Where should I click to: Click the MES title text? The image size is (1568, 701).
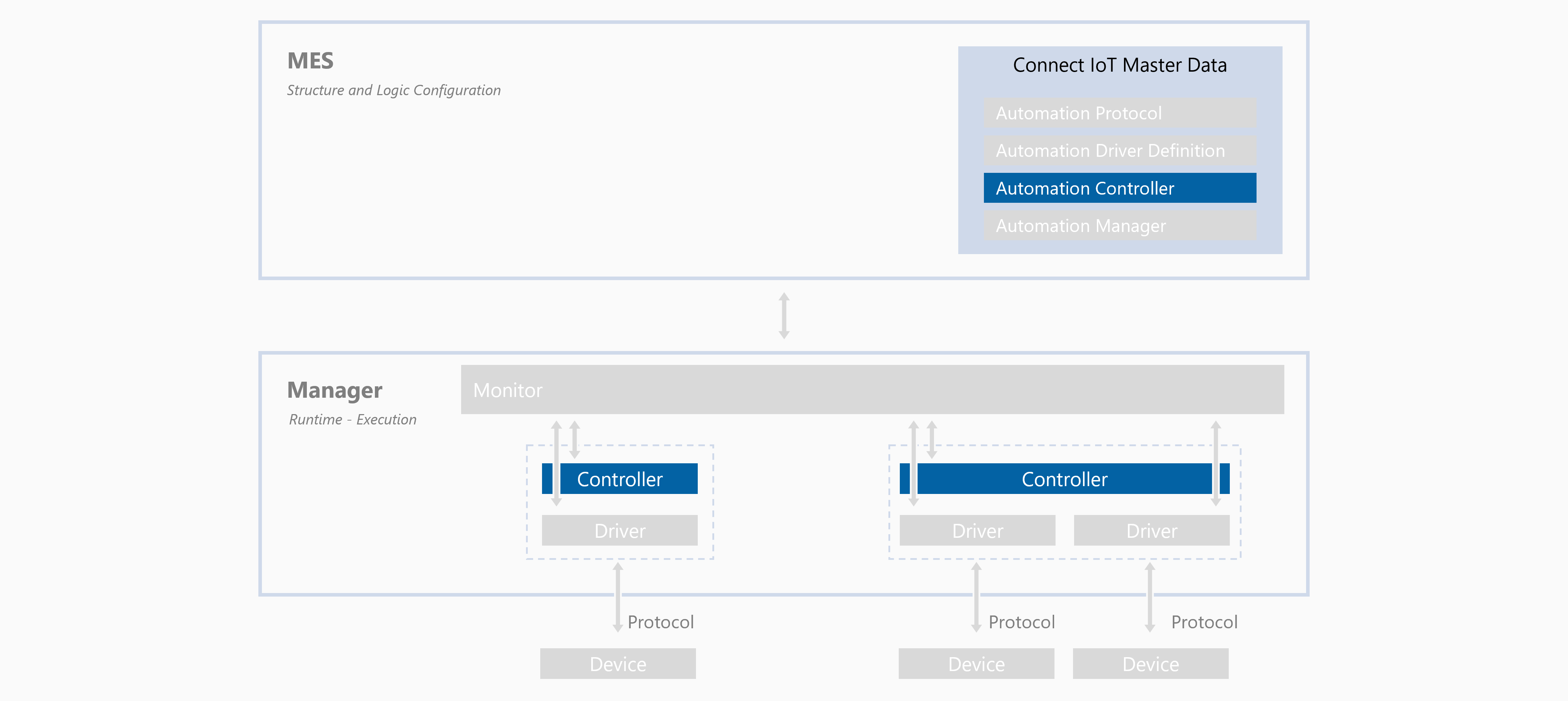tap(310, 61)
